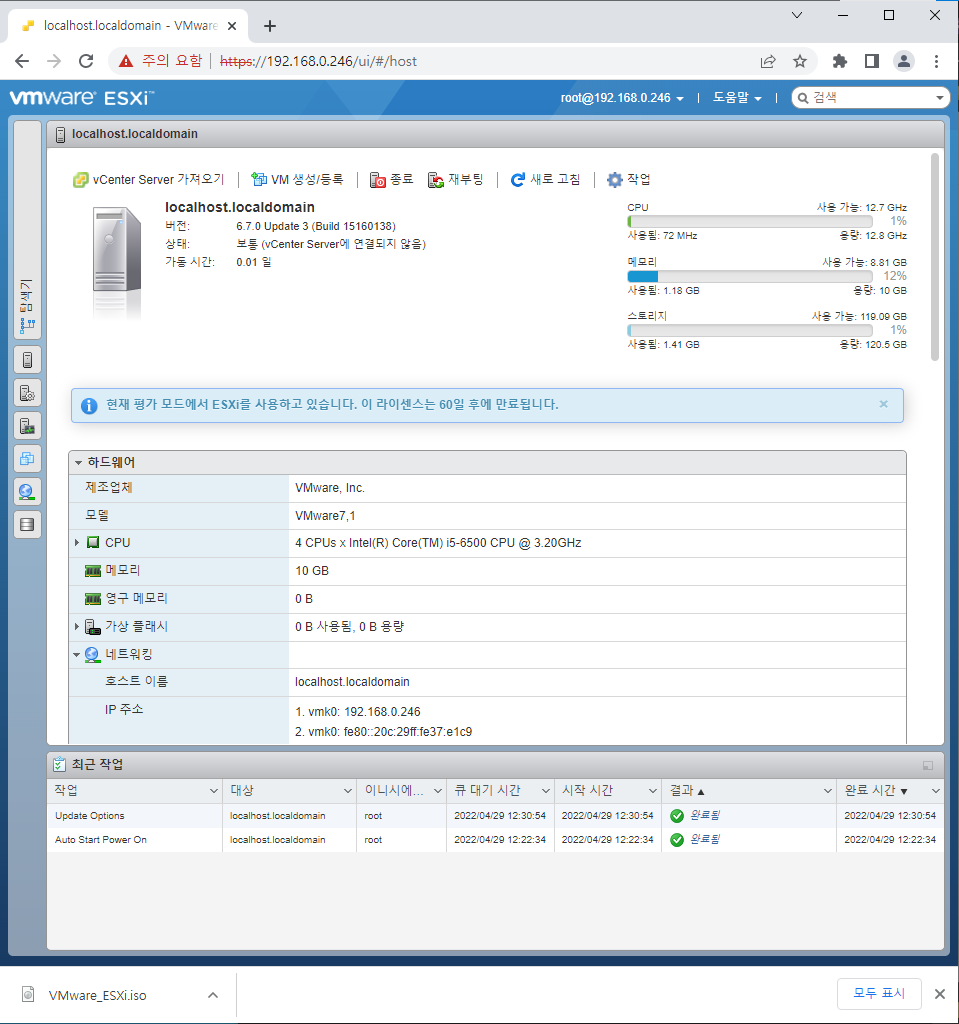Open the 도움말 help dropdown
Image resolution: width=959 pixels, height=1024 pixels.
coord(737,98)
